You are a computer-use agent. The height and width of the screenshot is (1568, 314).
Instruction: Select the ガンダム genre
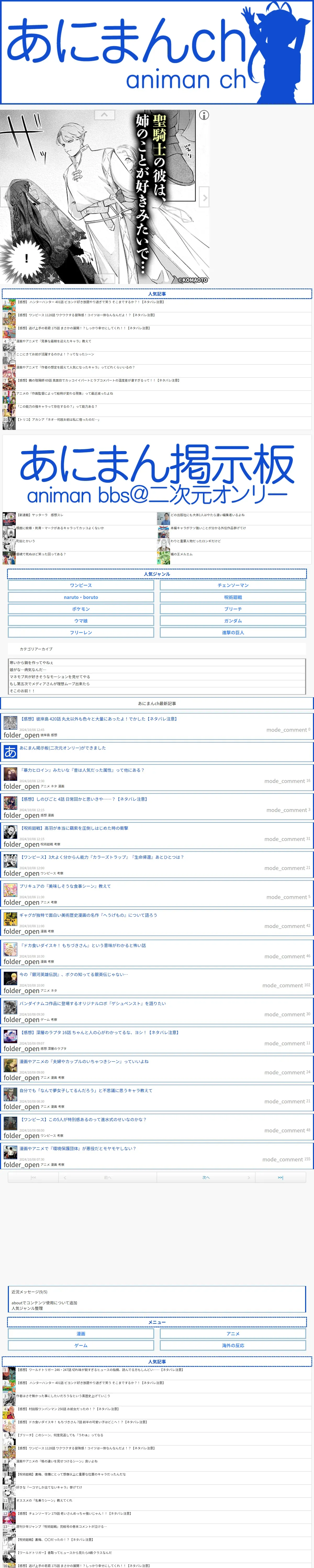pos(233,621)
